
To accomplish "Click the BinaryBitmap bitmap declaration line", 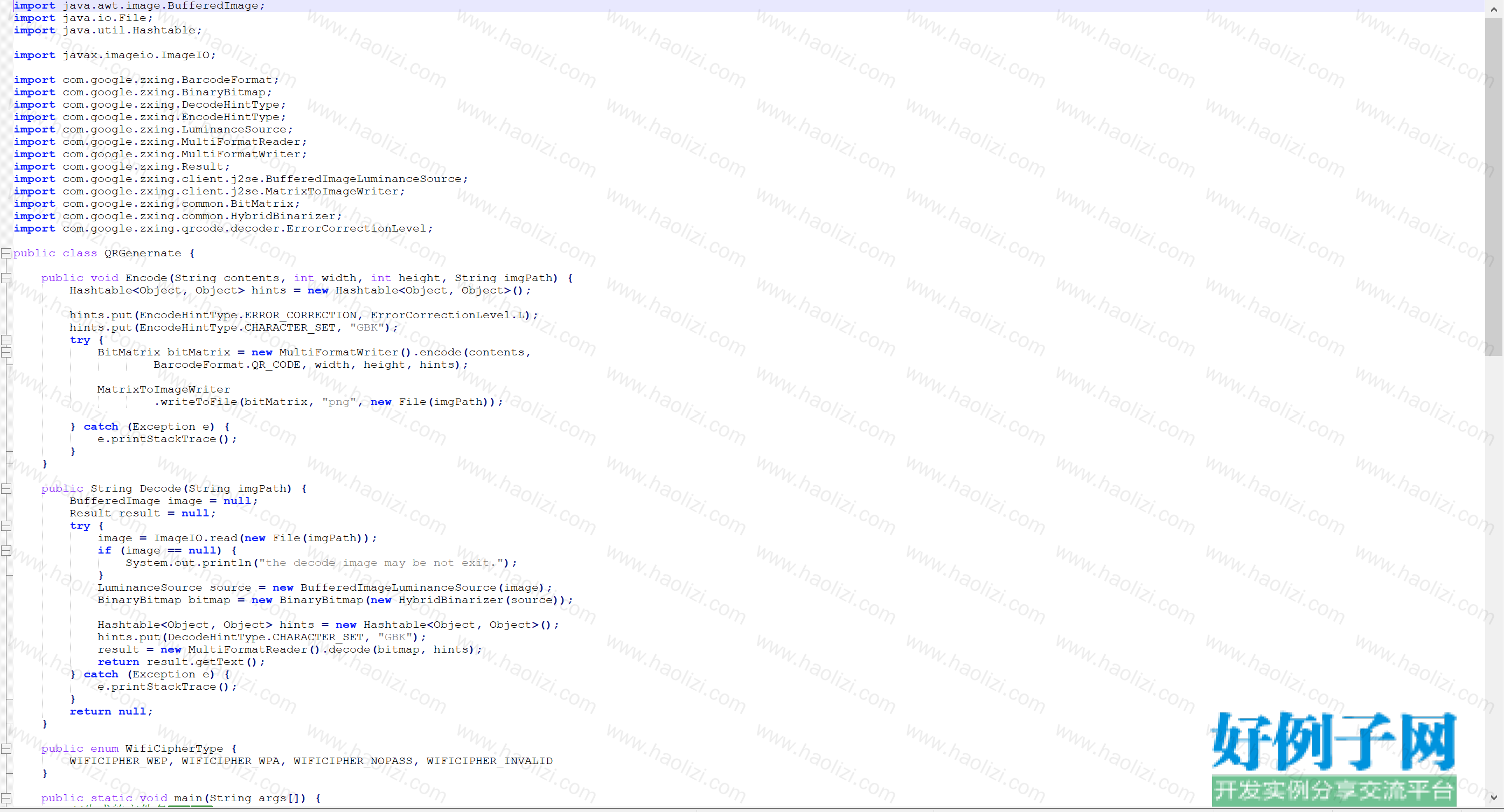I will tap(335, 600).
